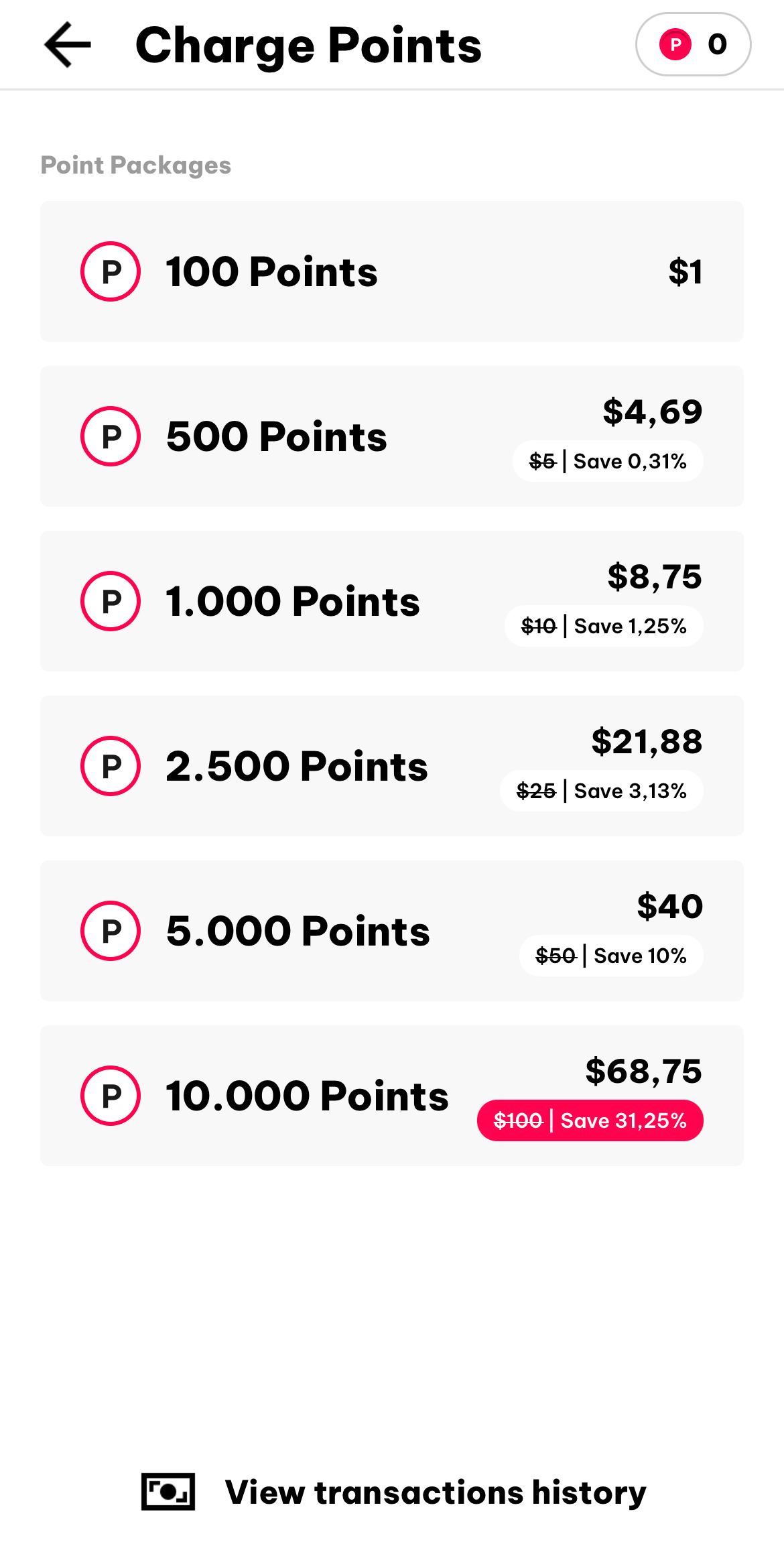Tap the red Save 31,25% badge
Viewport: 784px width, 1546px height.
(x=590, y=1120)
